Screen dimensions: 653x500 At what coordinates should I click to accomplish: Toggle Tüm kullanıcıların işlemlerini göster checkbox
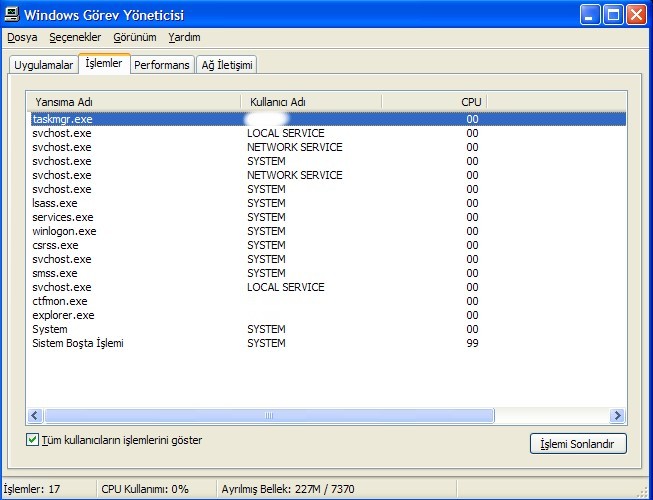pyautogui.click(x=32, y=440)
